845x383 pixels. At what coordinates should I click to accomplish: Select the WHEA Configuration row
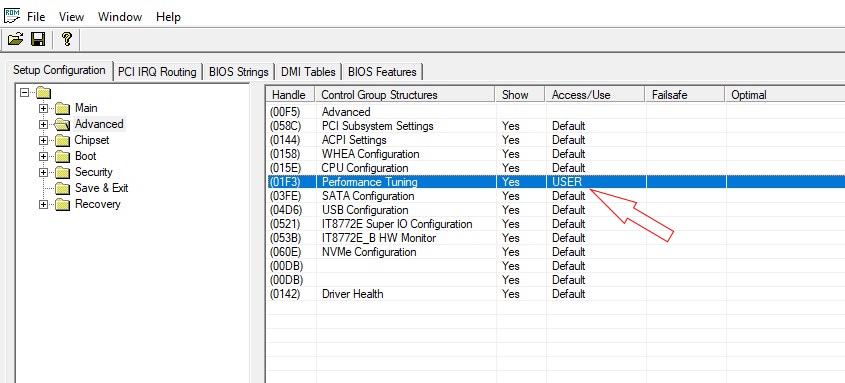point(556,154)
